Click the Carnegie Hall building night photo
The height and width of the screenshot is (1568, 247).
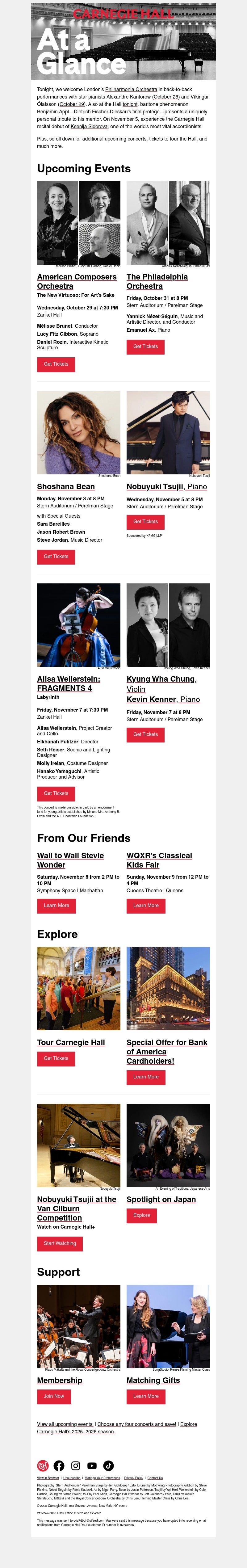(168, 988)
